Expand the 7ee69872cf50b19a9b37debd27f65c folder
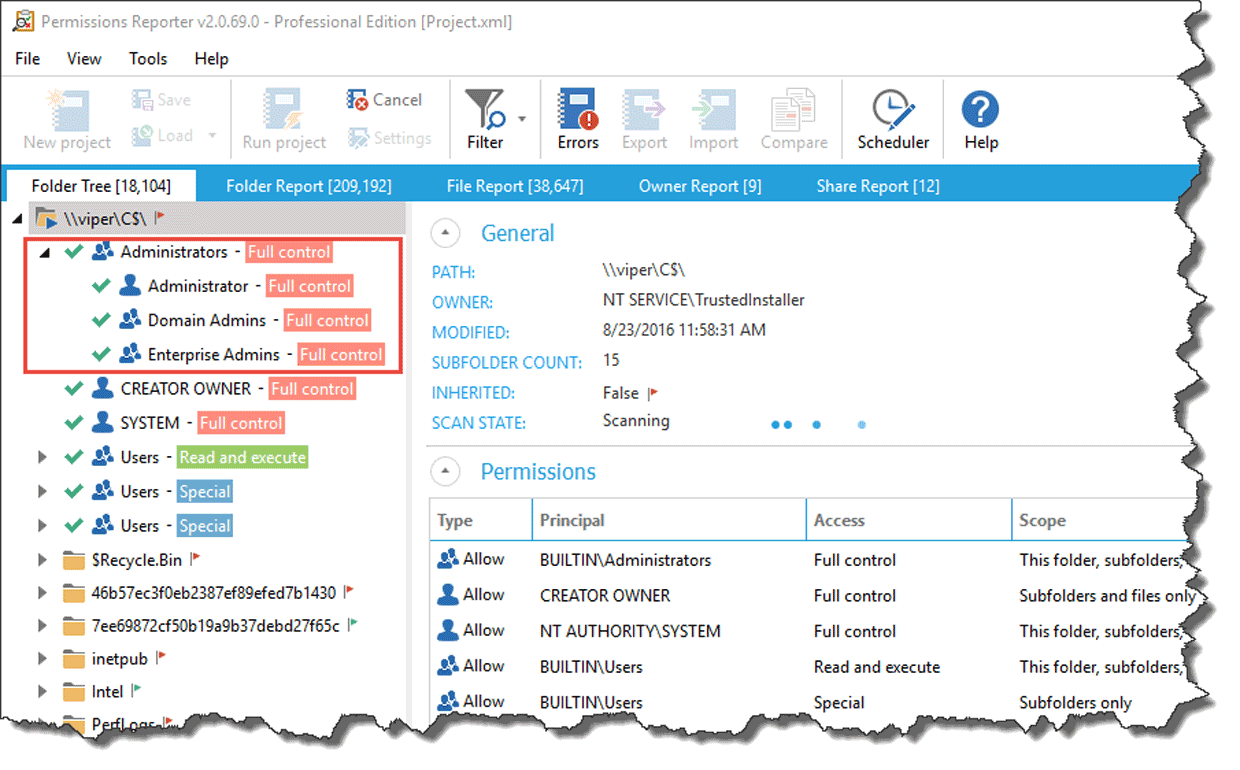Screen dimensions: 1240x770 (x=42, y=626)
